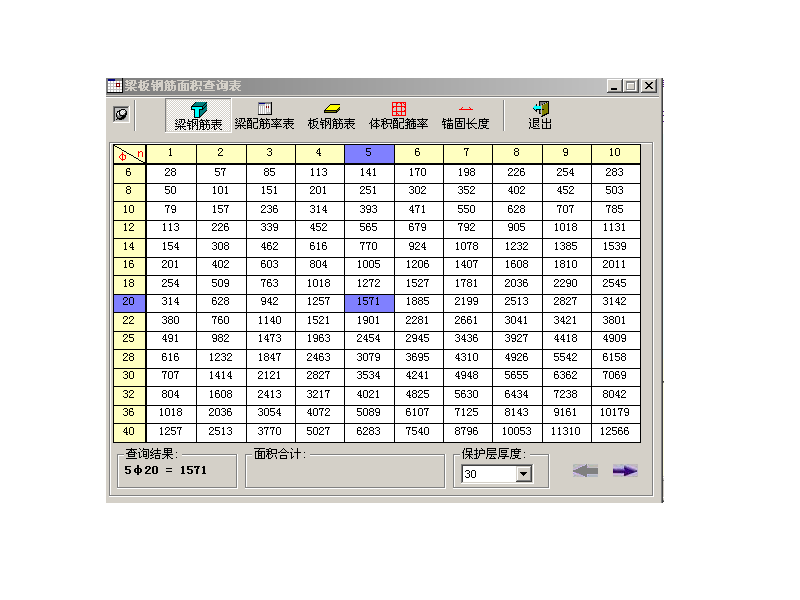Image resolution: width=800 pixels, height=600 pixels.
Task: Click the cell with value 4021
Action: (369, 394)
